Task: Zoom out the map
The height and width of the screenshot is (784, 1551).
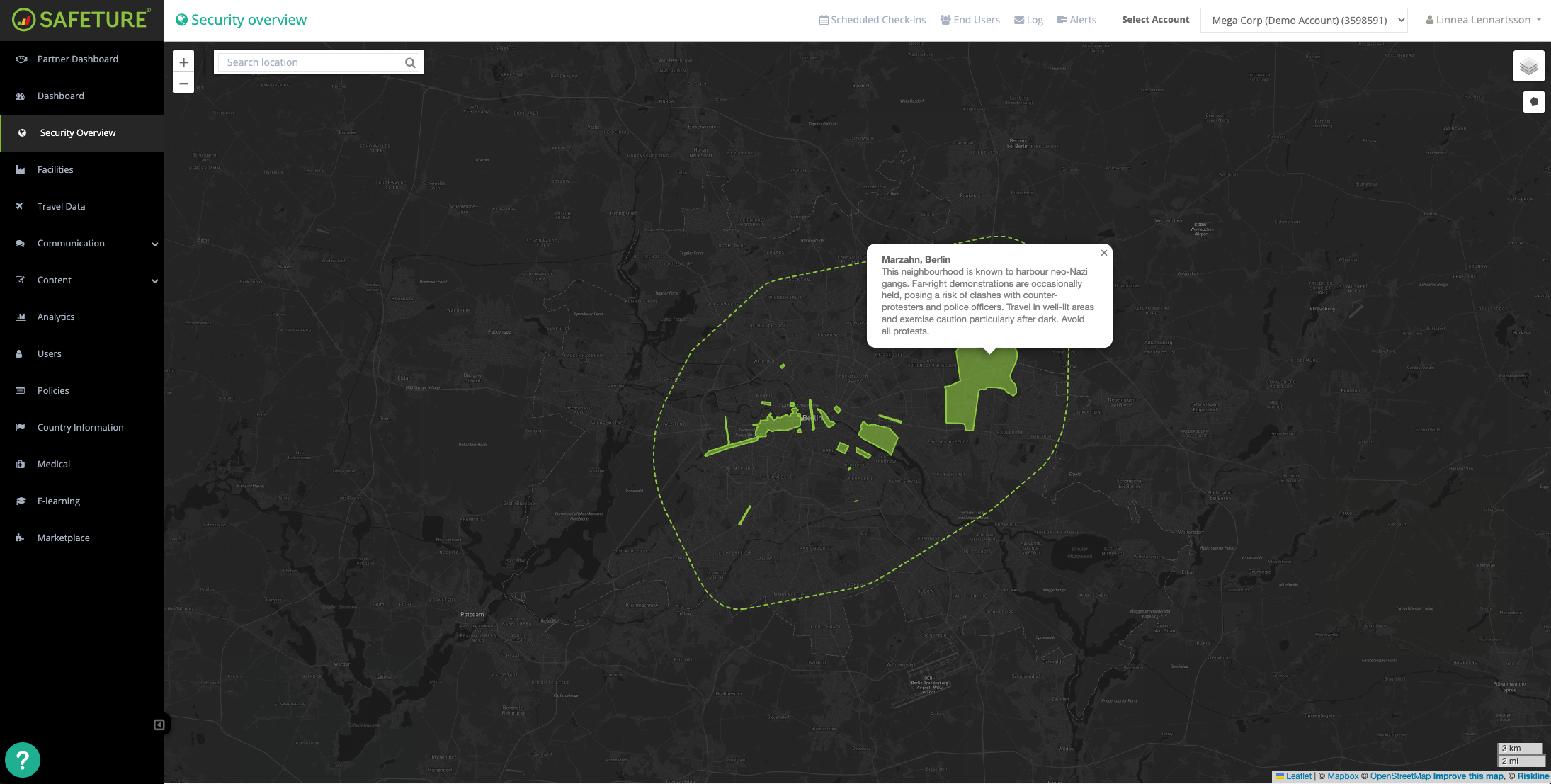Action: coord(183,84)
